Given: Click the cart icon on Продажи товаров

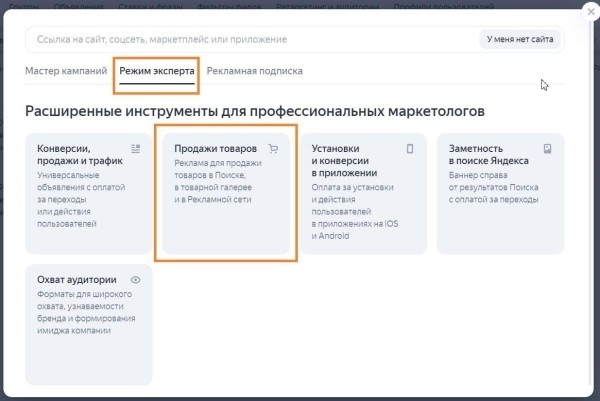Looking at the screenshot, I should [x=273, y=148].
